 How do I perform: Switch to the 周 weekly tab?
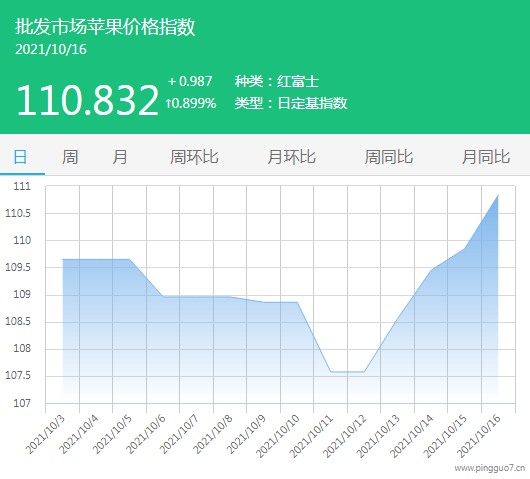click(70, 157)
